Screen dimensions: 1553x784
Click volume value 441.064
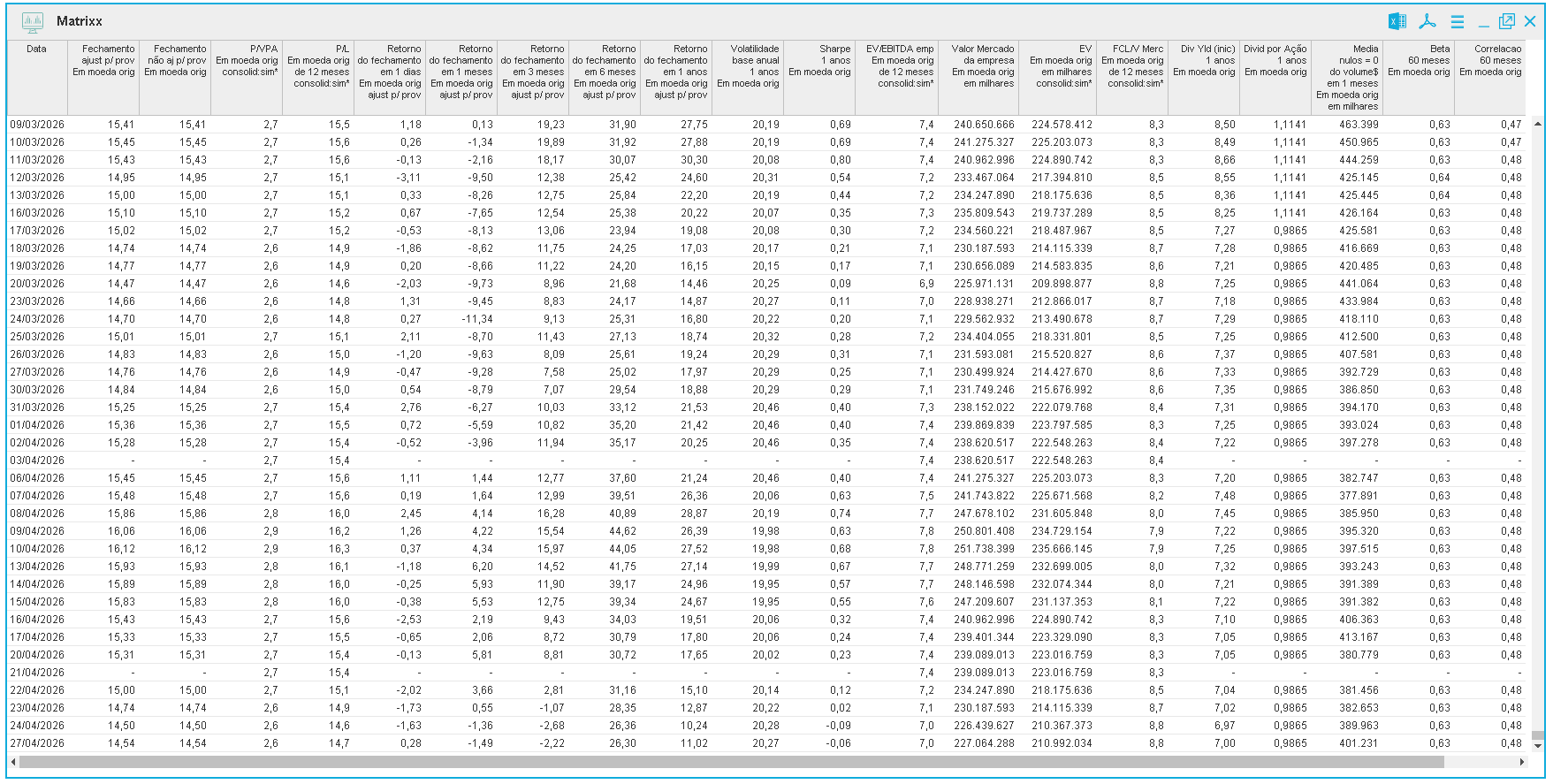click(1359, 284)
